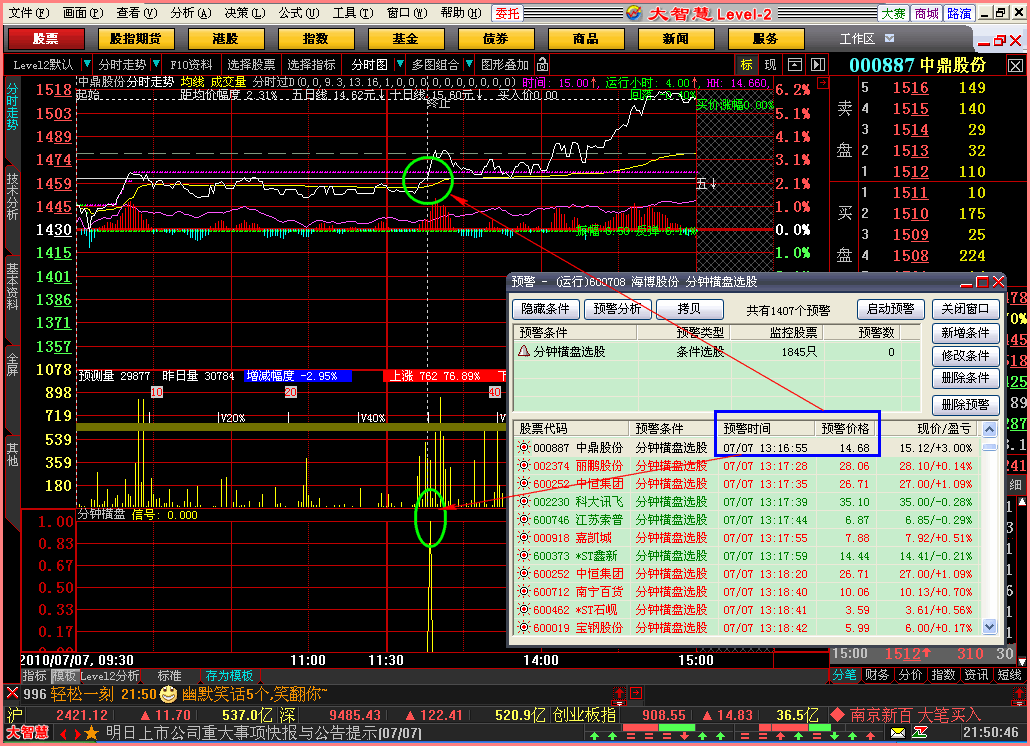Select the 新闻 tab
The width and height of the screenshot is (1030, 746).
point(676,39)
